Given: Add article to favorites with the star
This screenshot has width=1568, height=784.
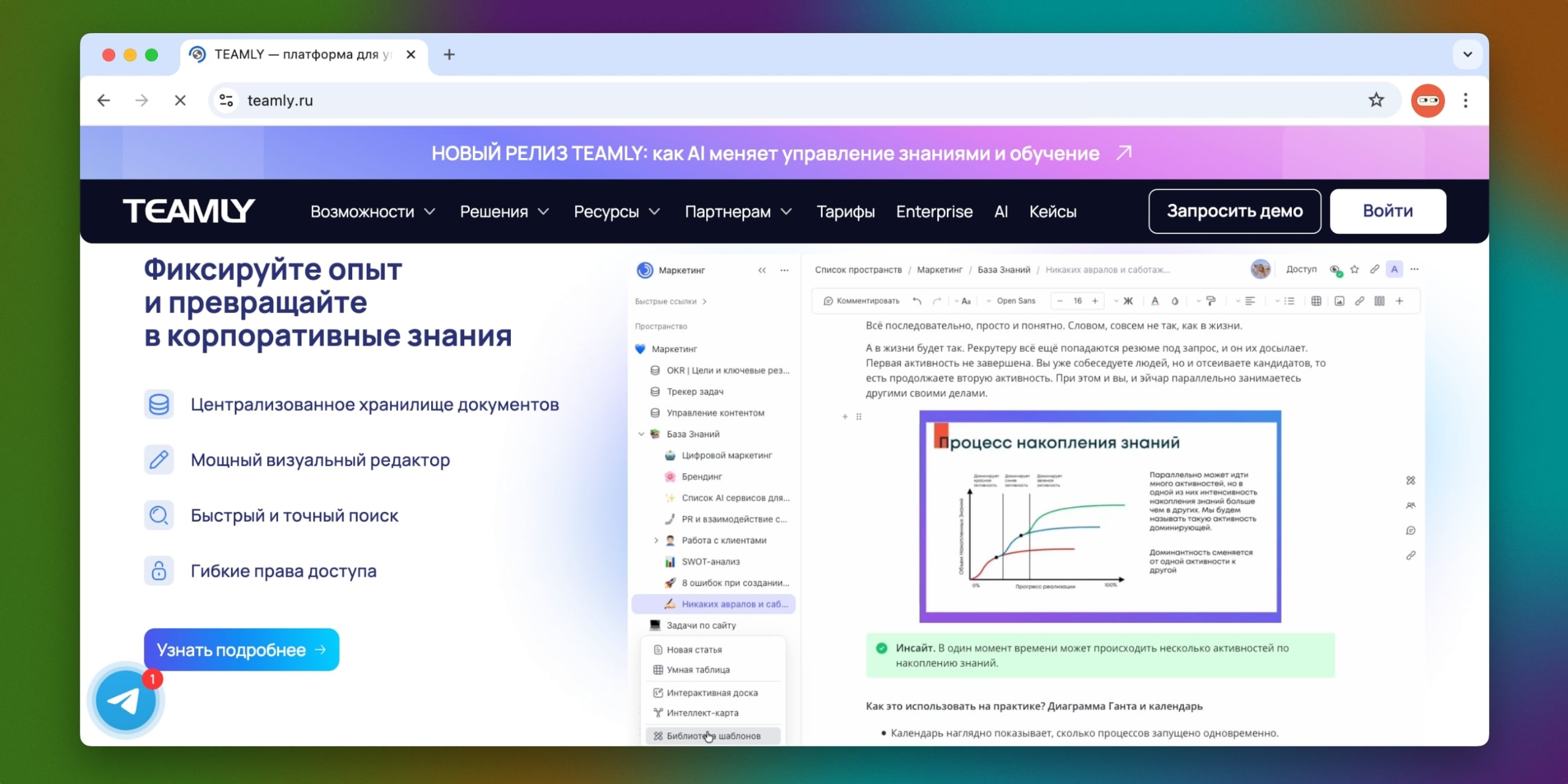Looking at the screenshot, I should tap(1354, 269).
